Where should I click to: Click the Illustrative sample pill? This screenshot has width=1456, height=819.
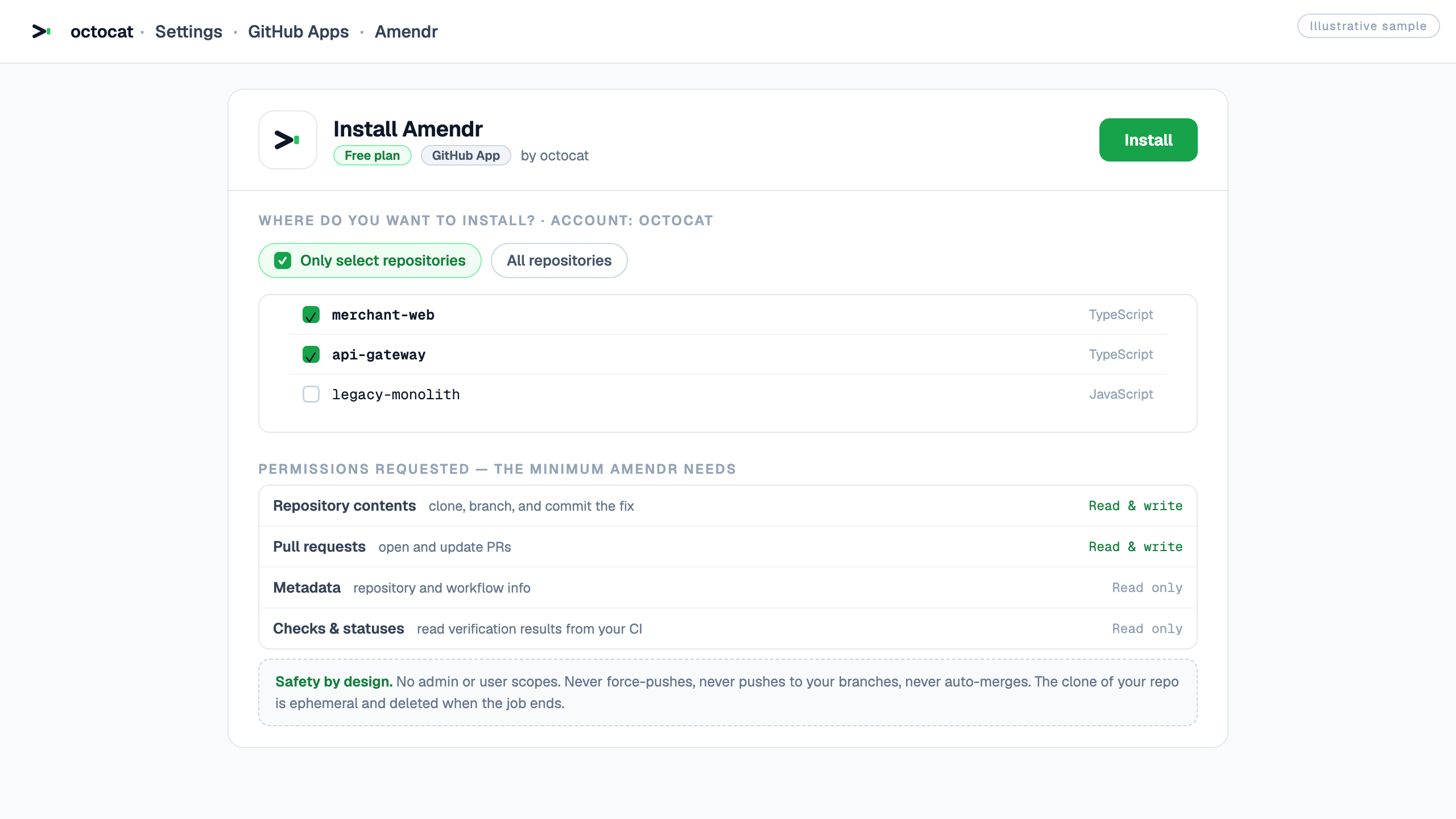1368,26
